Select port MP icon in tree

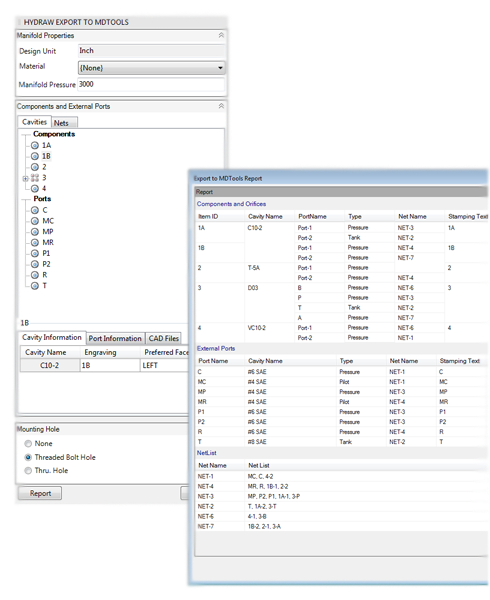[x=35, y=232]
